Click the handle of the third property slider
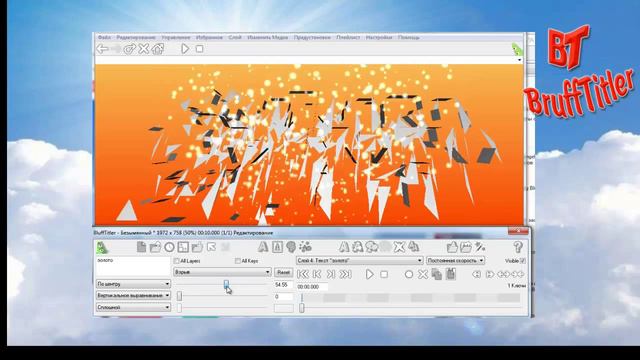The width and height of the screenshot is (640, 360). tap(179, 308)
